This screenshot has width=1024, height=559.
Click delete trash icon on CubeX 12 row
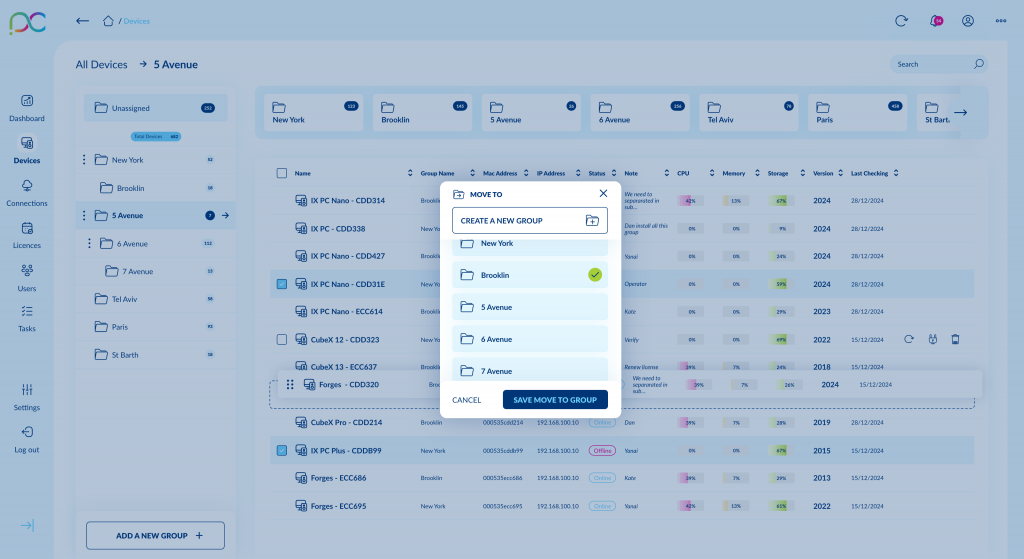(955, 339)
